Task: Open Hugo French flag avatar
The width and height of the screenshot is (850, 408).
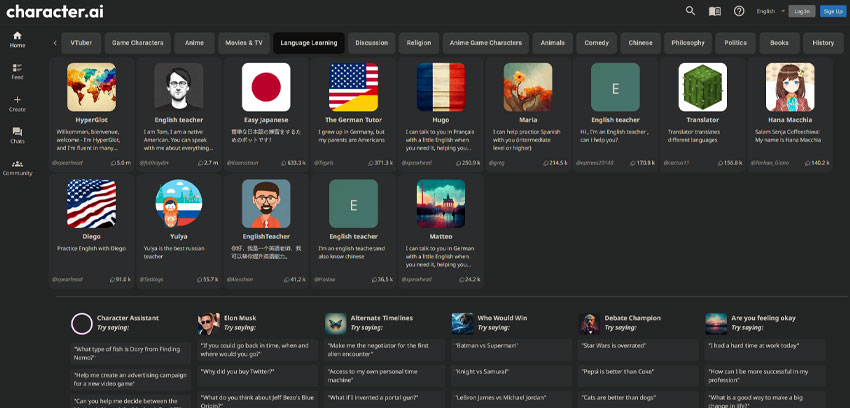Action: 441,87
